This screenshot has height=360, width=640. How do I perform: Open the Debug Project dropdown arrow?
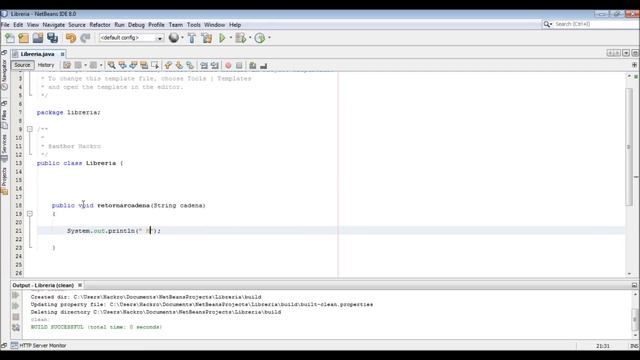250,38
